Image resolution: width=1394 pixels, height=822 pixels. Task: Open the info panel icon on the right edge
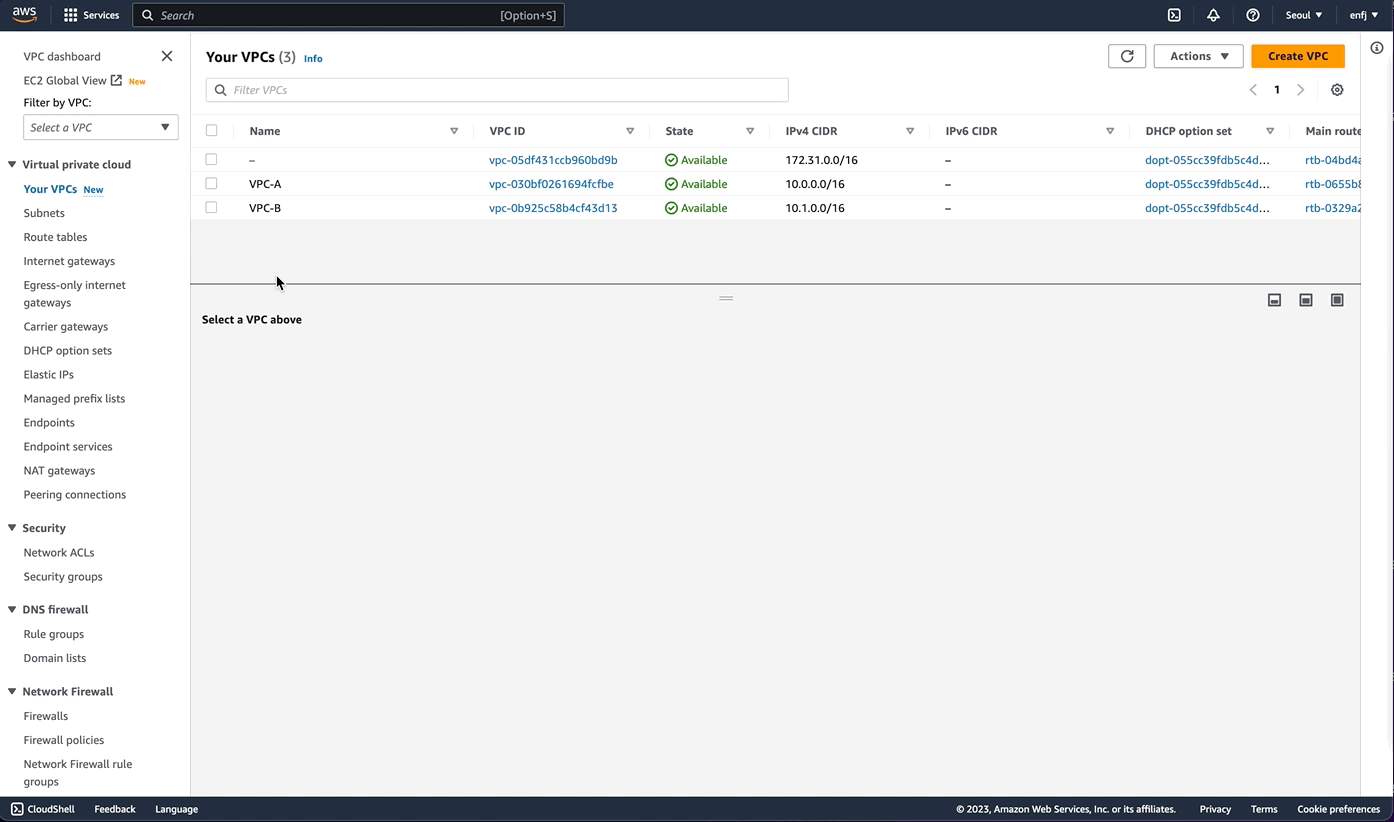[1377, 48]
